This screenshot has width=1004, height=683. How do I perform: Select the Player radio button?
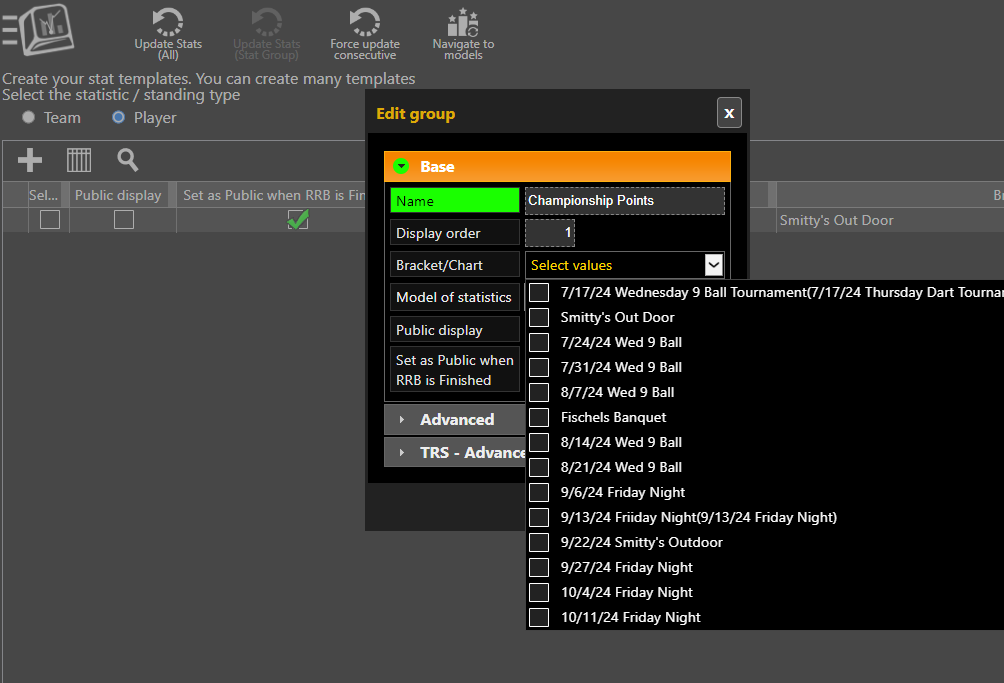point(118,117)
